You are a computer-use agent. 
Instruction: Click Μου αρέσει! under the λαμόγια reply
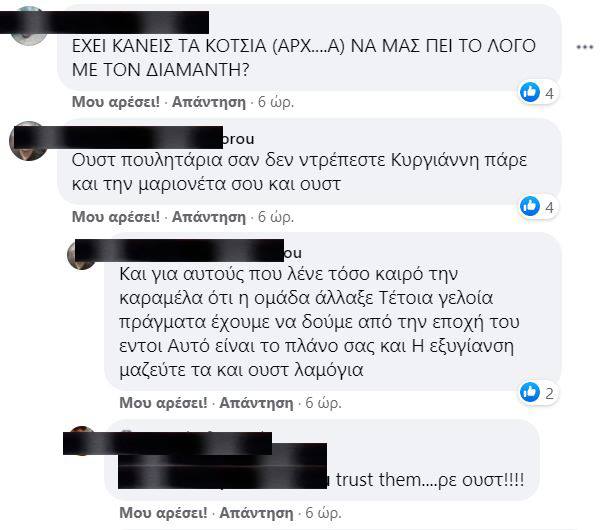pos(163,403)
